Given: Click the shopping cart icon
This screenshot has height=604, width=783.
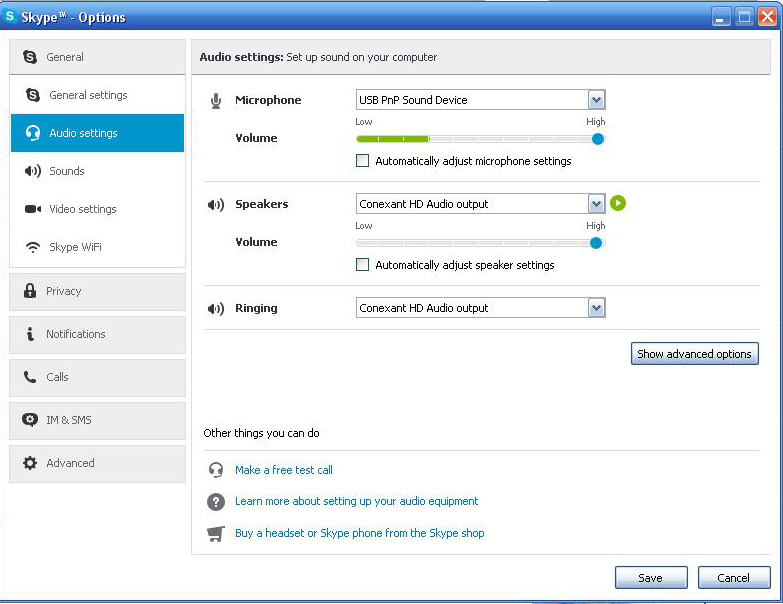Looking at the screenshot, I should pyautogui.click(x=216, y=534).
